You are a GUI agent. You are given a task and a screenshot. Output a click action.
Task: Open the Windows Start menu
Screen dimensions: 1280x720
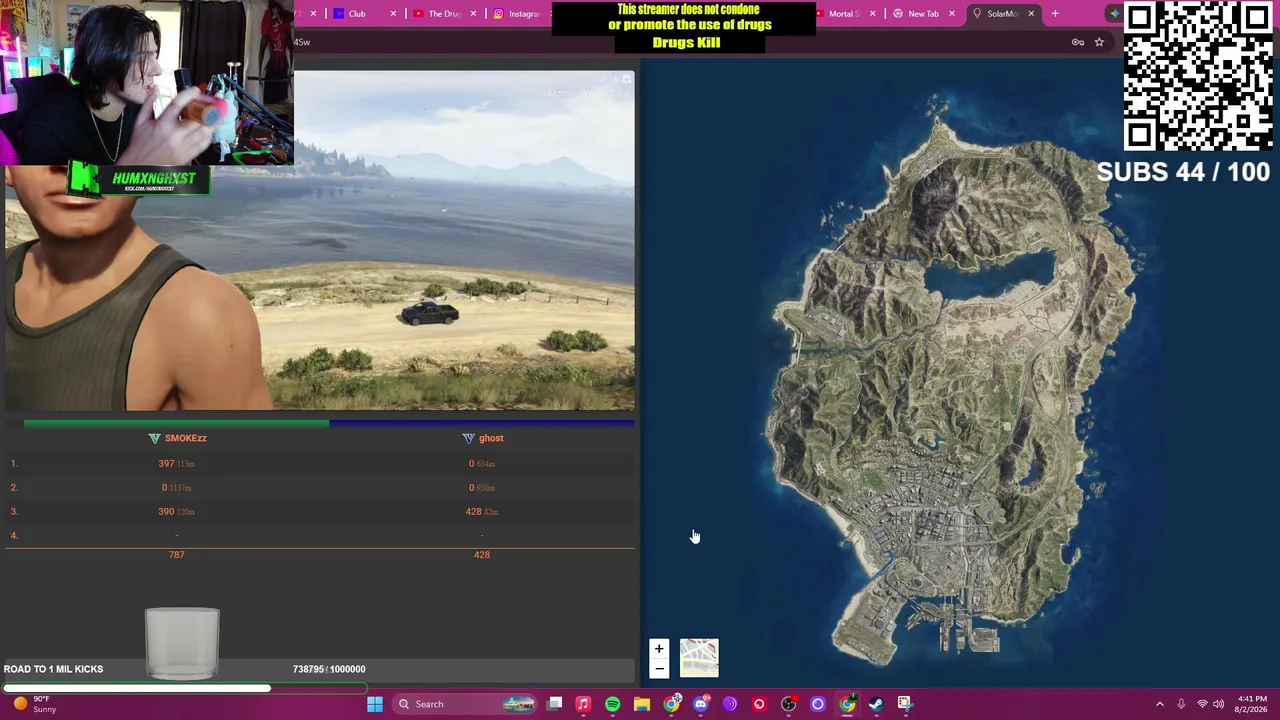tap(375, 704)
